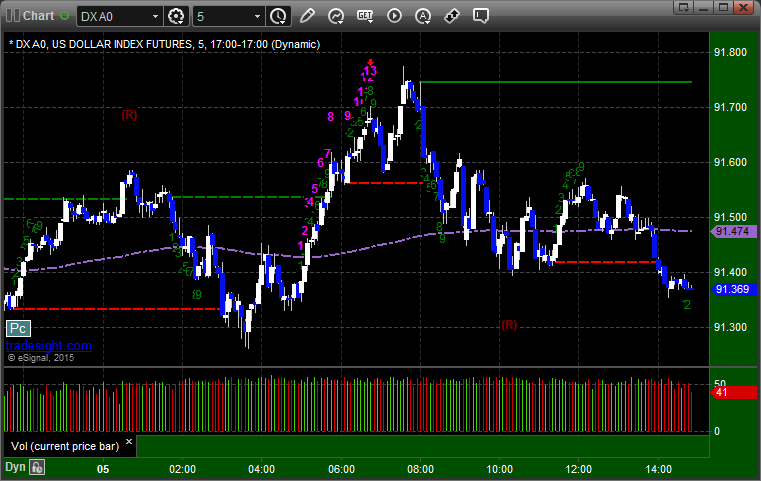The image size is (761, 481).
Task: Minimize the chart window
Action: coord(704,7)
